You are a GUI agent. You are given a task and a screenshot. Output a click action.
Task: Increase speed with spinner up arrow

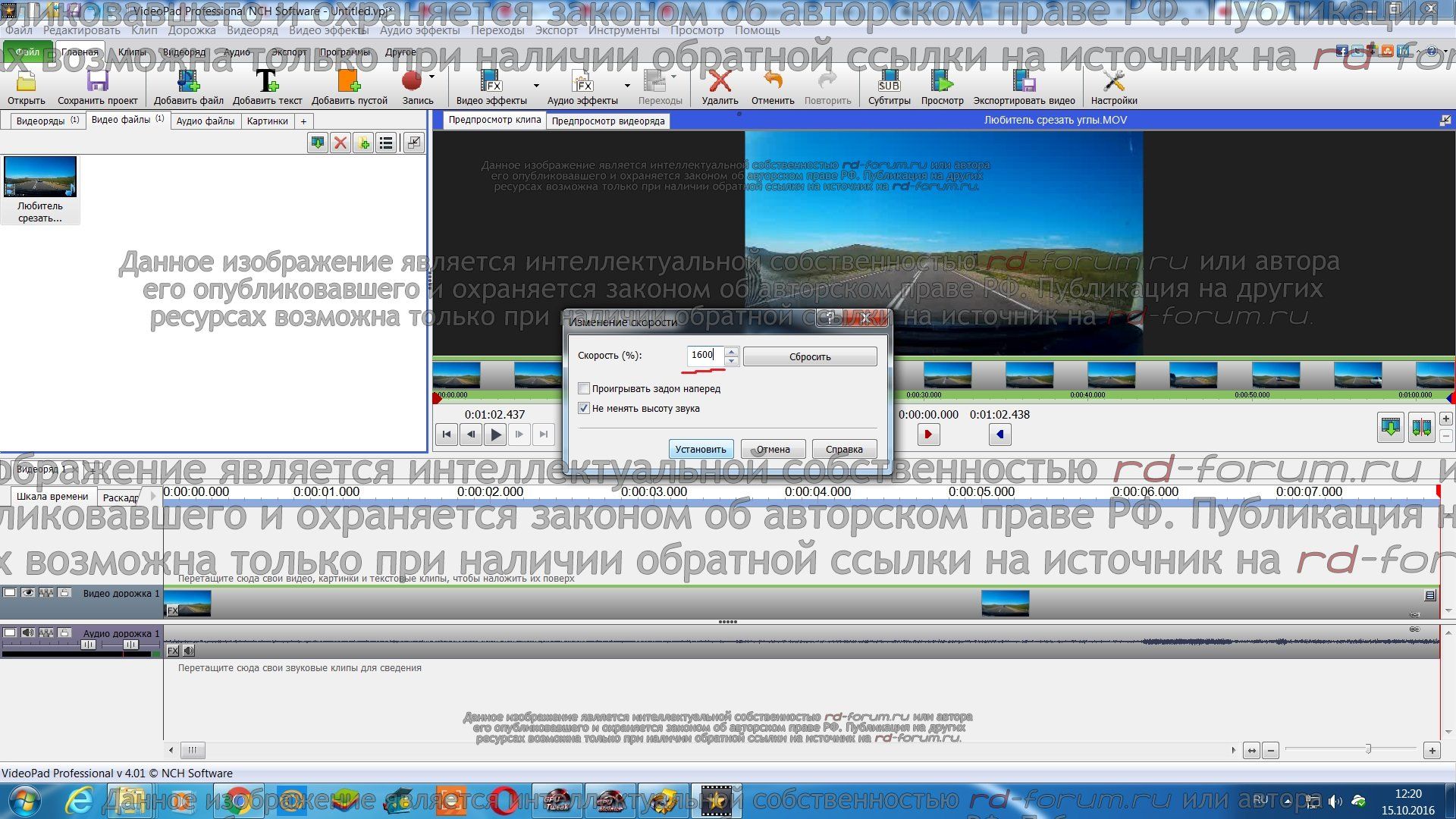click(731, 351)
